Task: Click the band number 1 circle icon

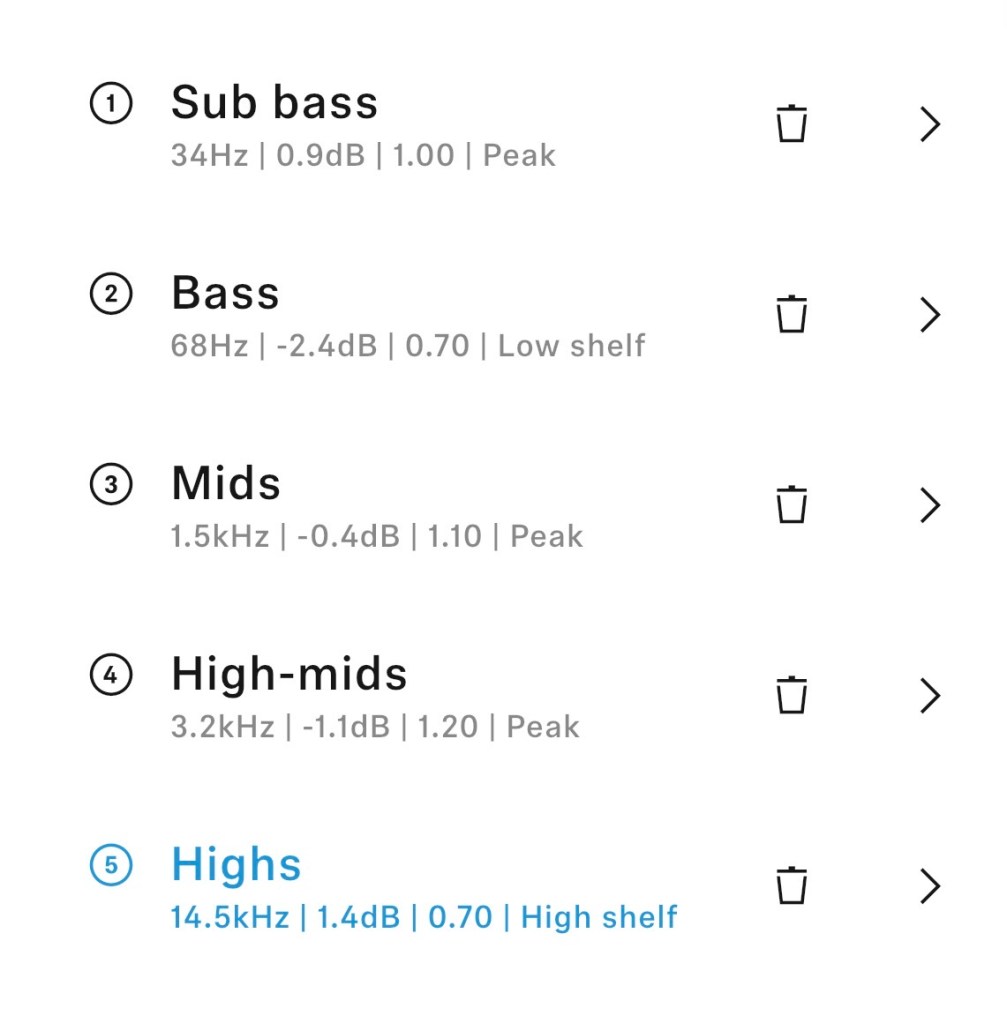Action: pos(110,104)
